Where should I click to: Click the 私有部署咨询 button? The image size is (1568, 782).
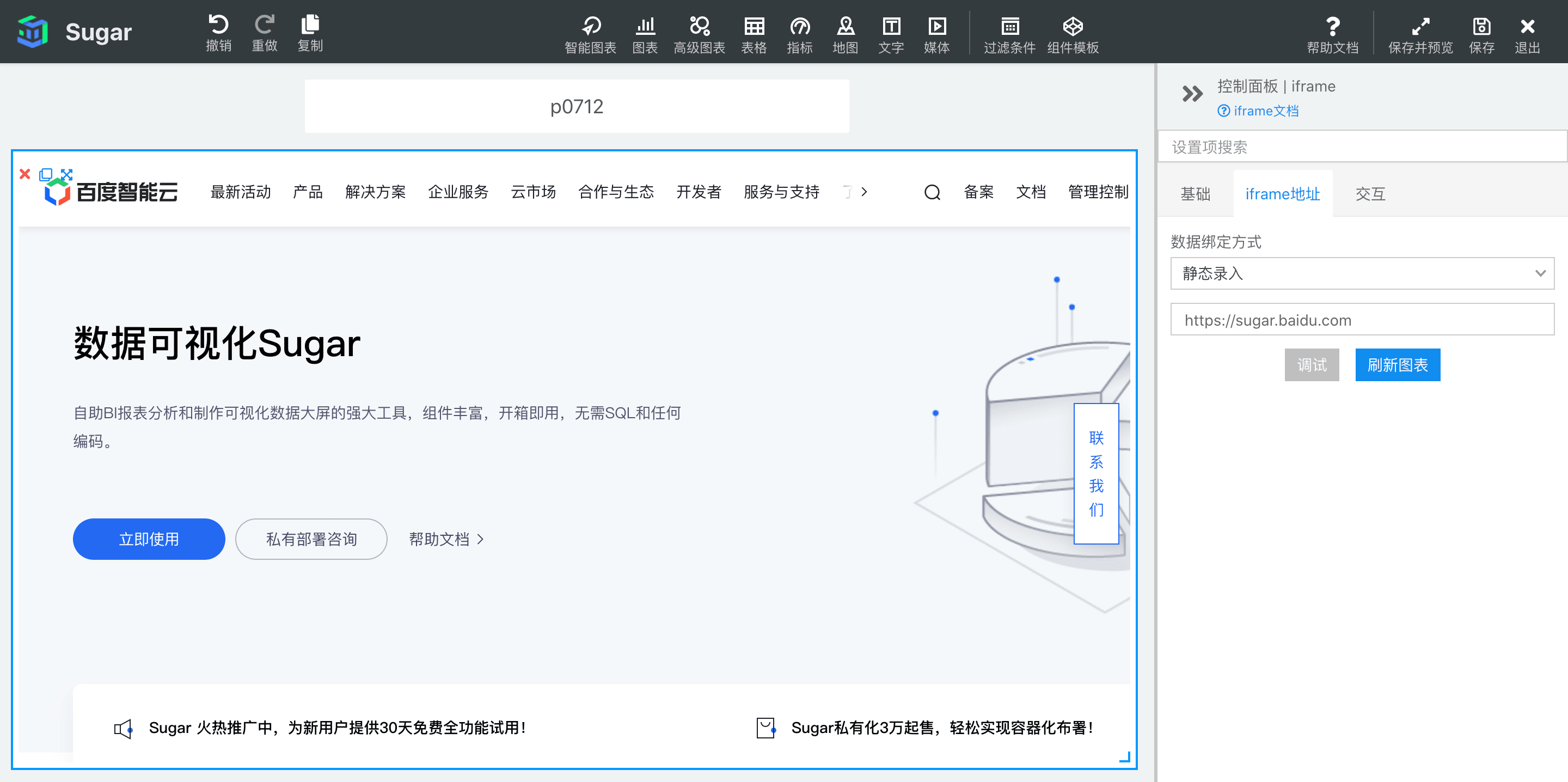pos(311,539)
